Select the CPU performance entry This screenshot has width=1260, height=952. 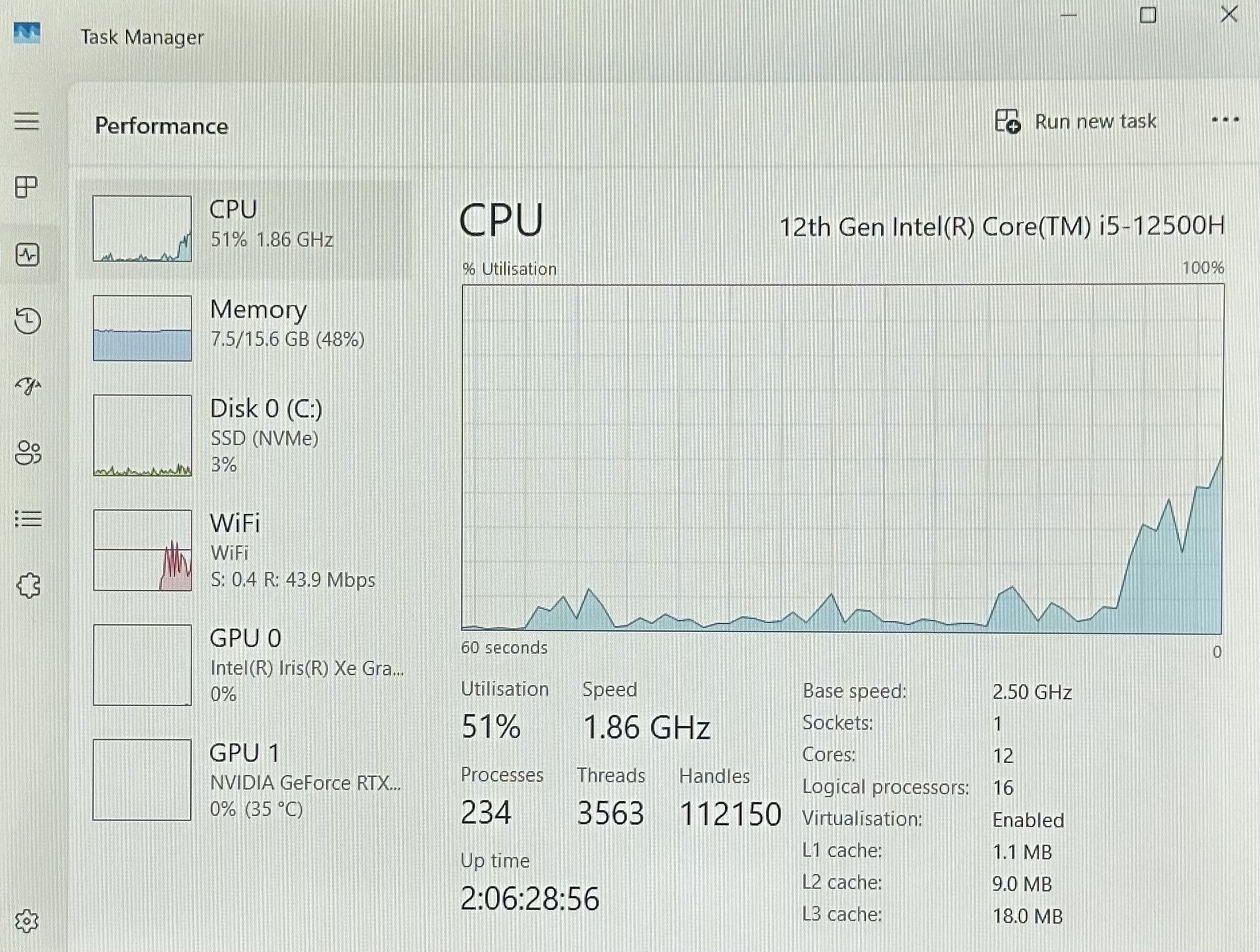pyautogui.click(x=244, y=229)
